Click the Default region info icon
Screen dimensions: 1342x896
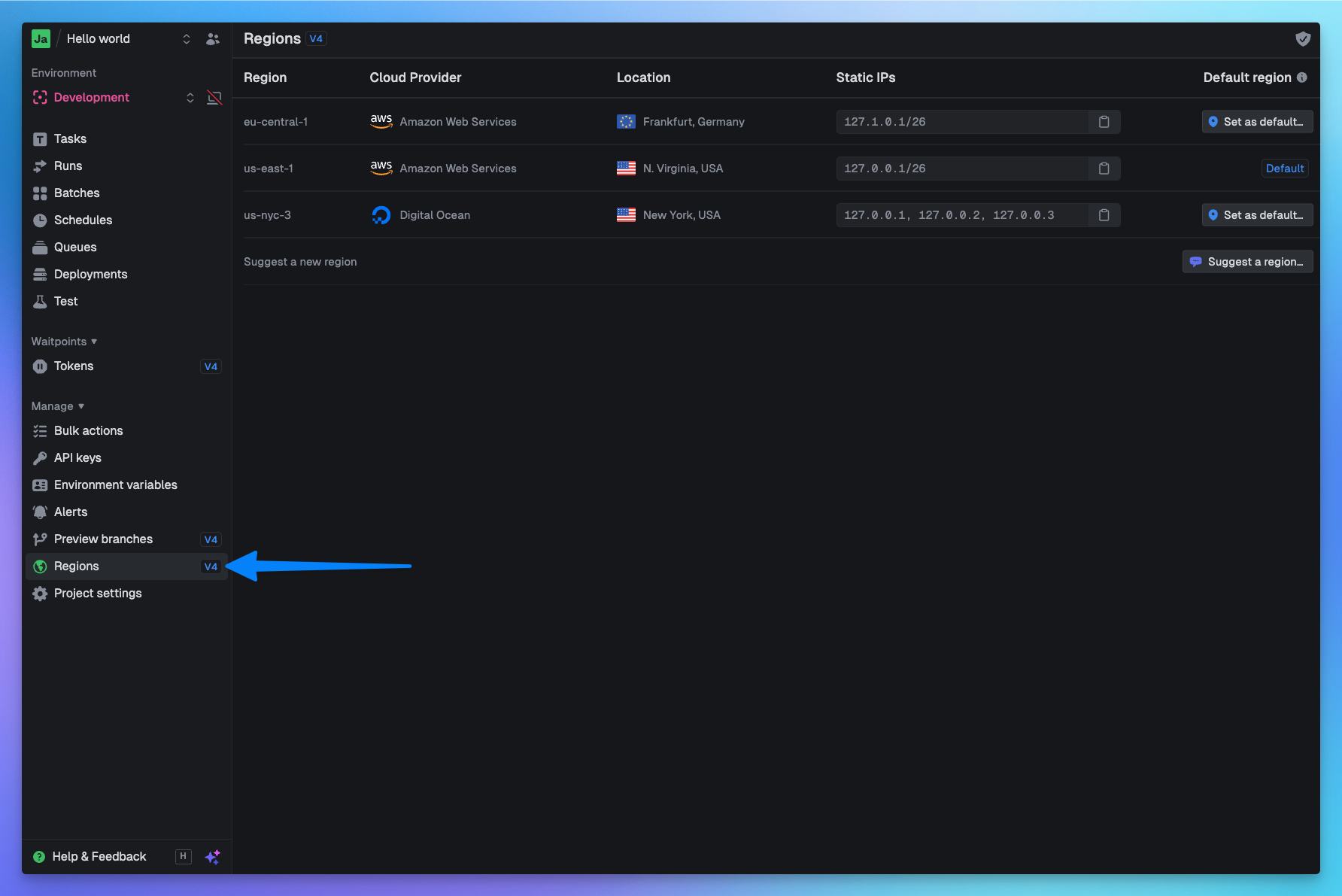coord(1302,77)
